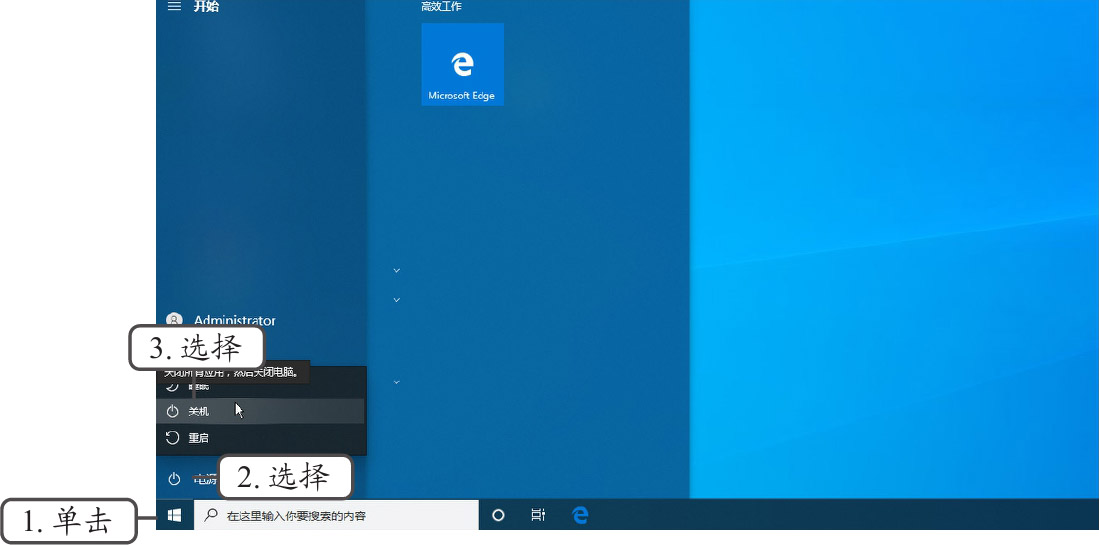The width and height of the screenshot is (1099, 545).
Task: Open the Microsoft Edge tile
Action: point(462,64)
